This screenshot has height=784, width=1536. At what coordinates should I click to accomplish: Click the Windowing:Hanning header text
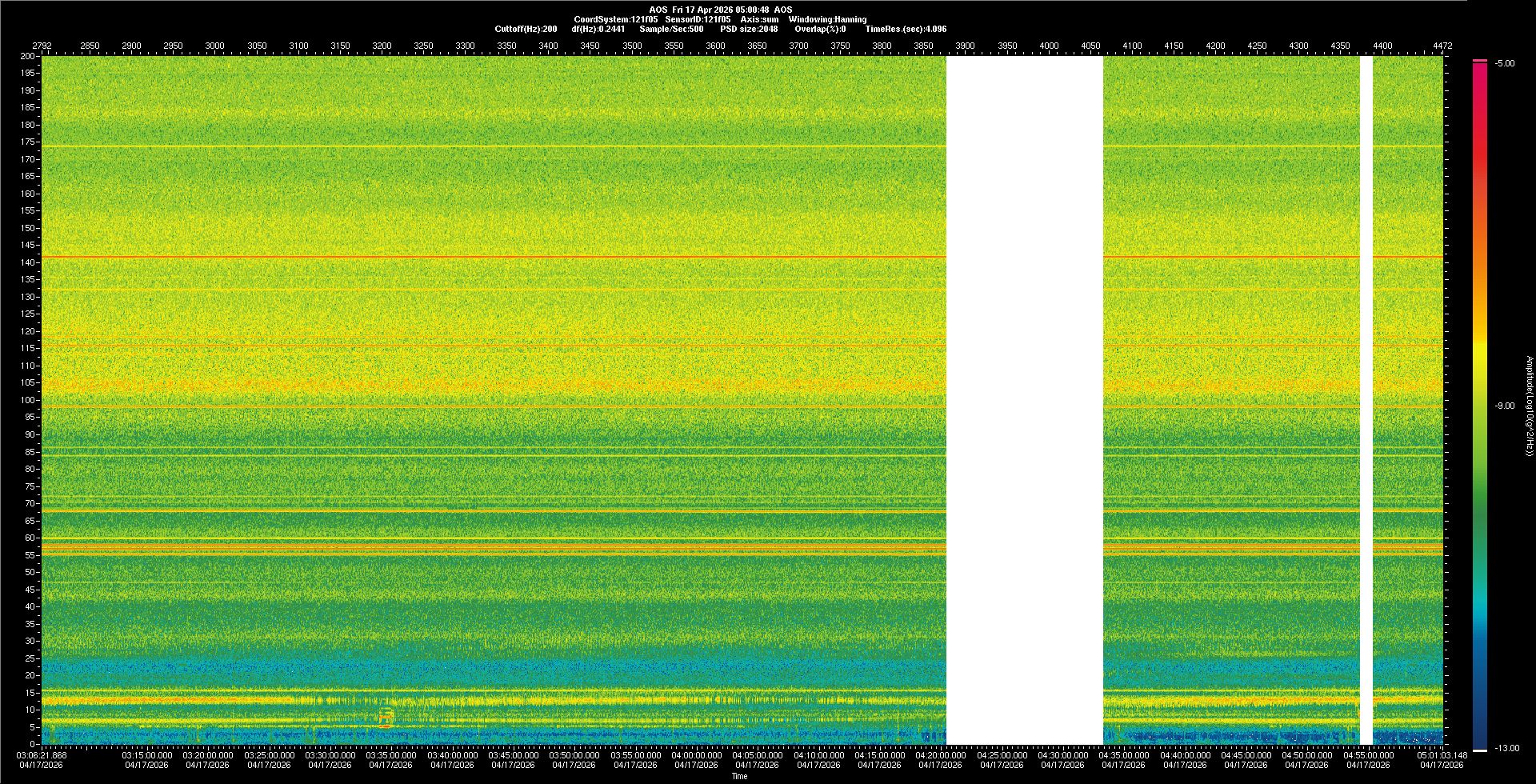[x=827, y=19]
